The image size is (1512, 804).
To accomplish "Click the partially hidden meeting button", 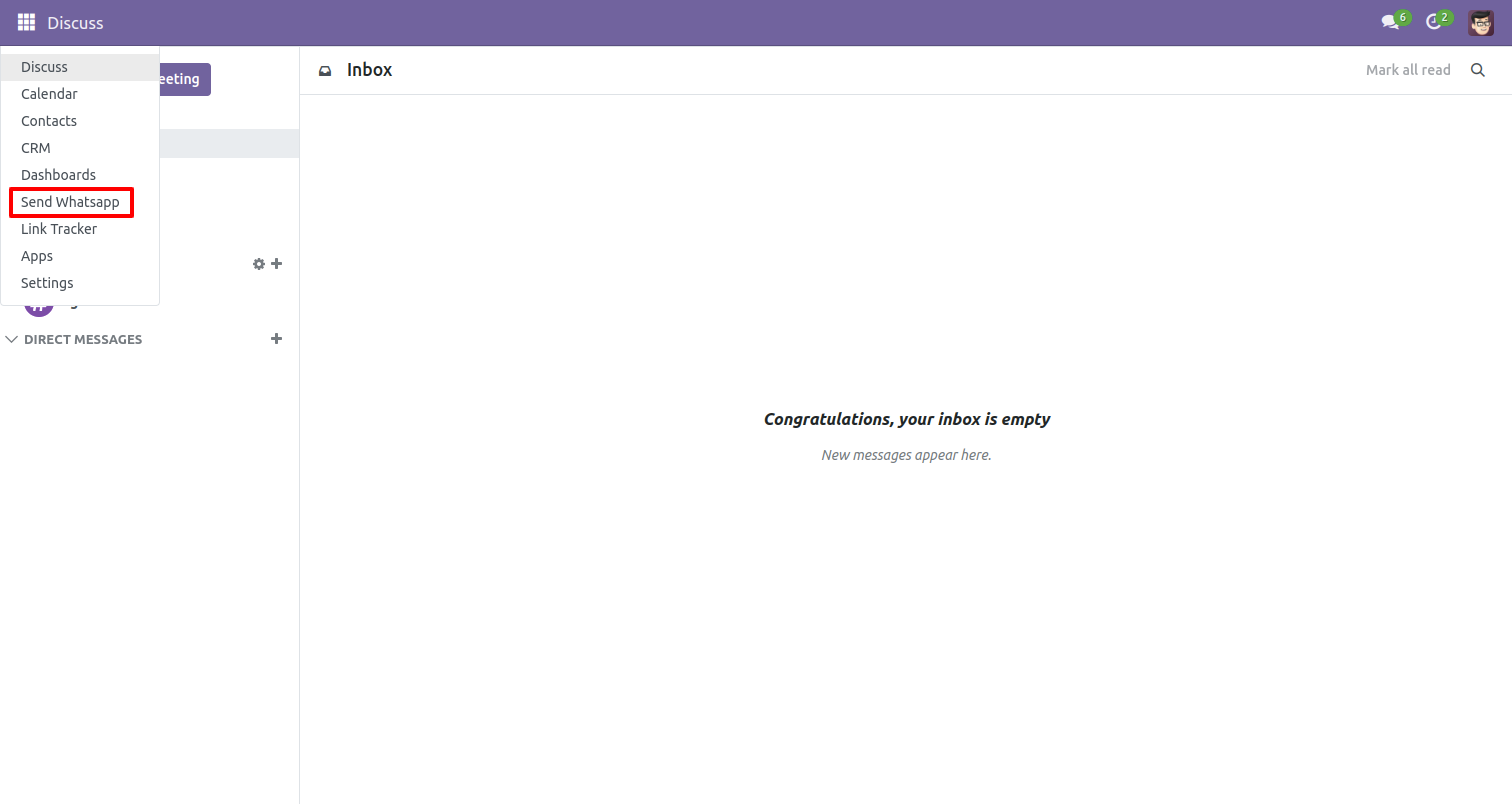I will [x=185, y=79].
